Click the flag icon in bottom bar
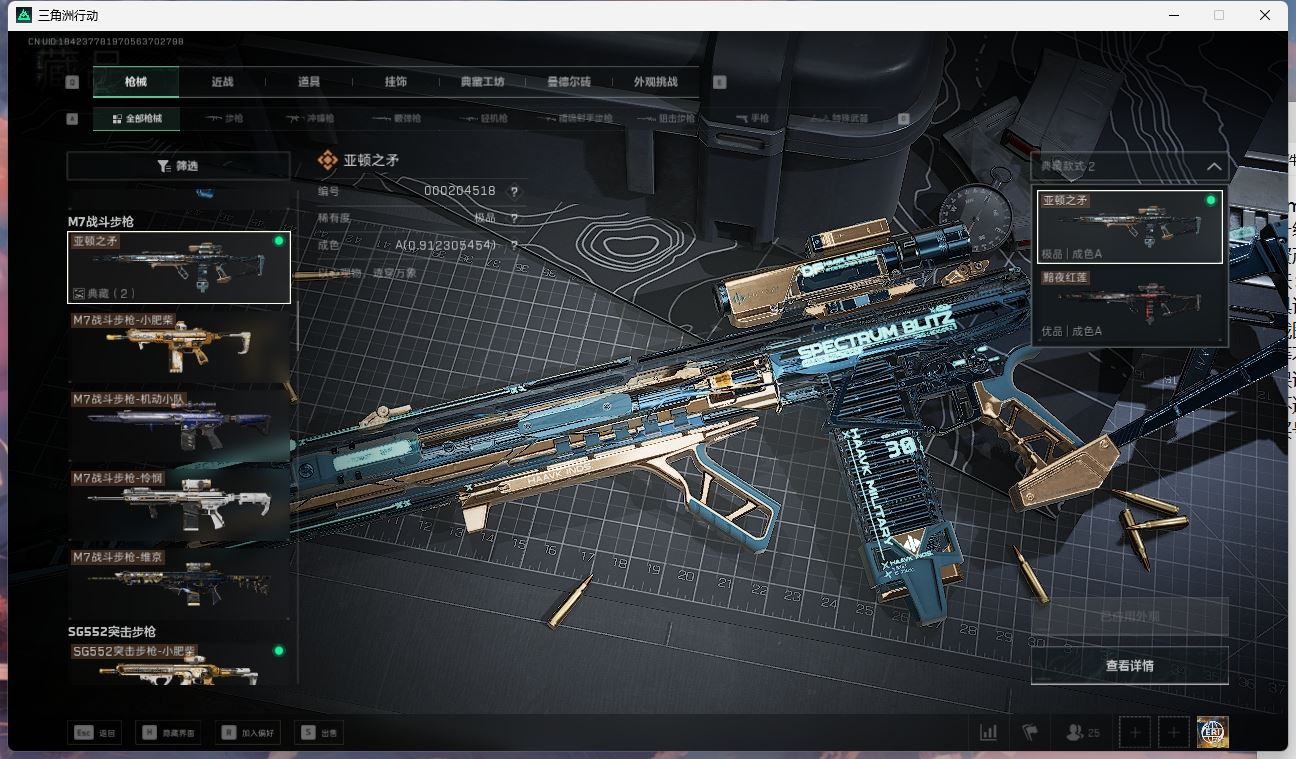The height and width of the screenshot is (759, 1296). 1029,733
